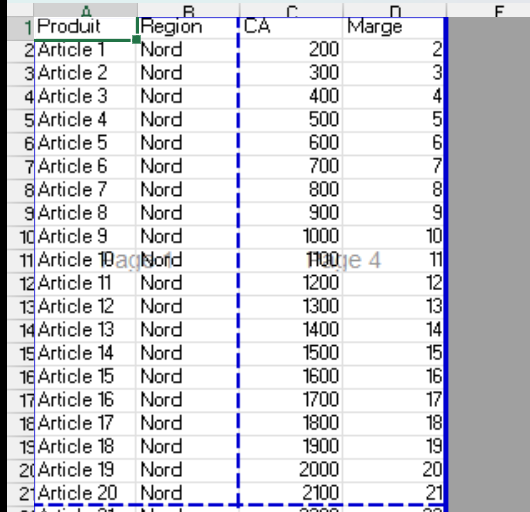Screen dimensions: 530x512
Task: Click CA value 400
Action: coord(291,97)
